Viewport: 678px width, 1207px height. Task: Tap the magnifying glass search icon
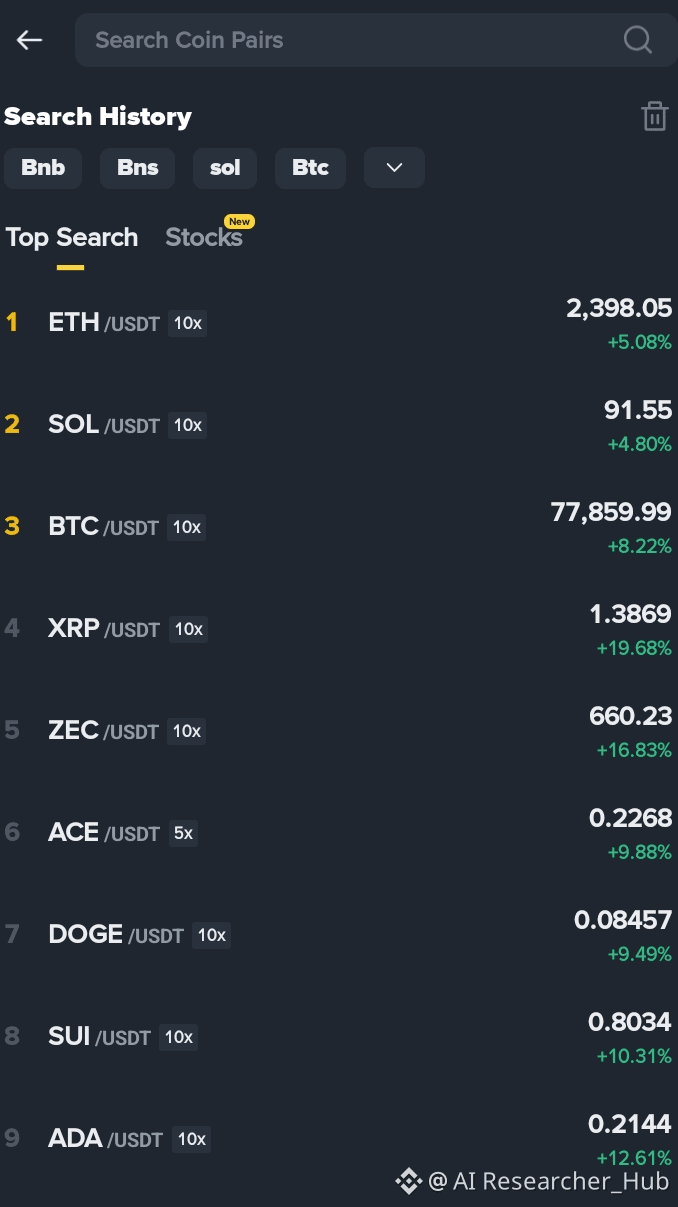coord(638,40)
